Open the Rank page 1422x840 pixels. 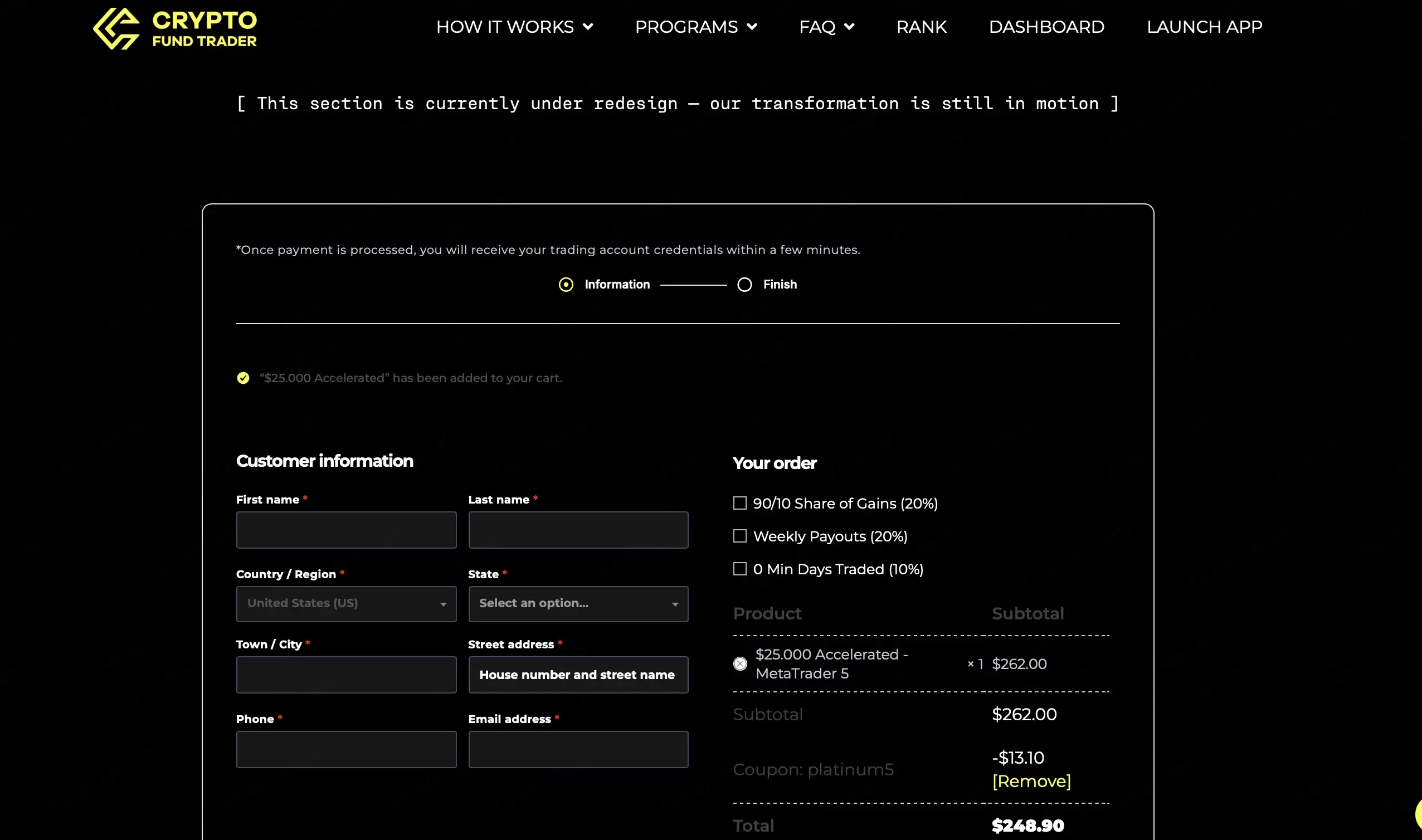(921, 27)
